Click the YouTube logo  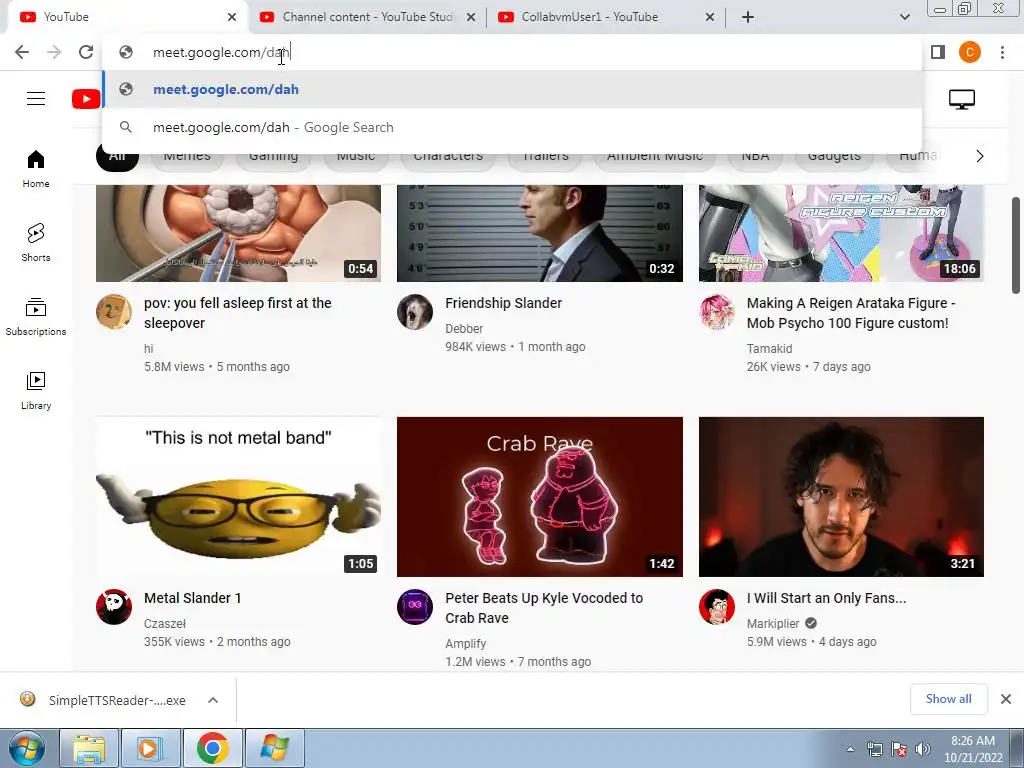[86, 99]
